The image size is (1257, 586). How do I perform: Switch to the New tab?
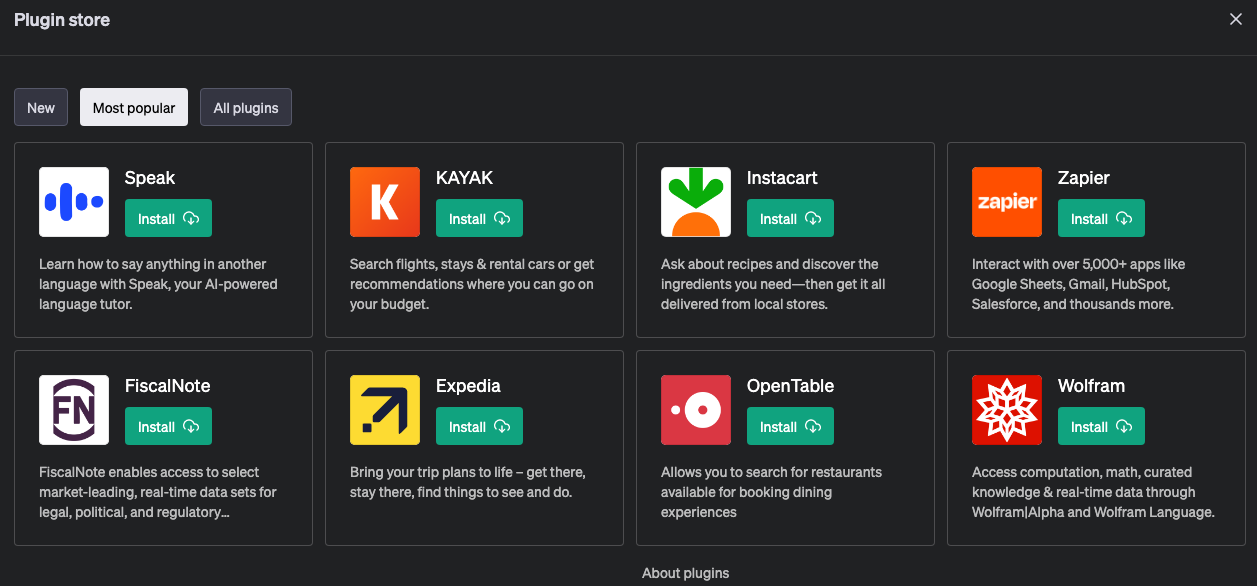tap(41, 108)
